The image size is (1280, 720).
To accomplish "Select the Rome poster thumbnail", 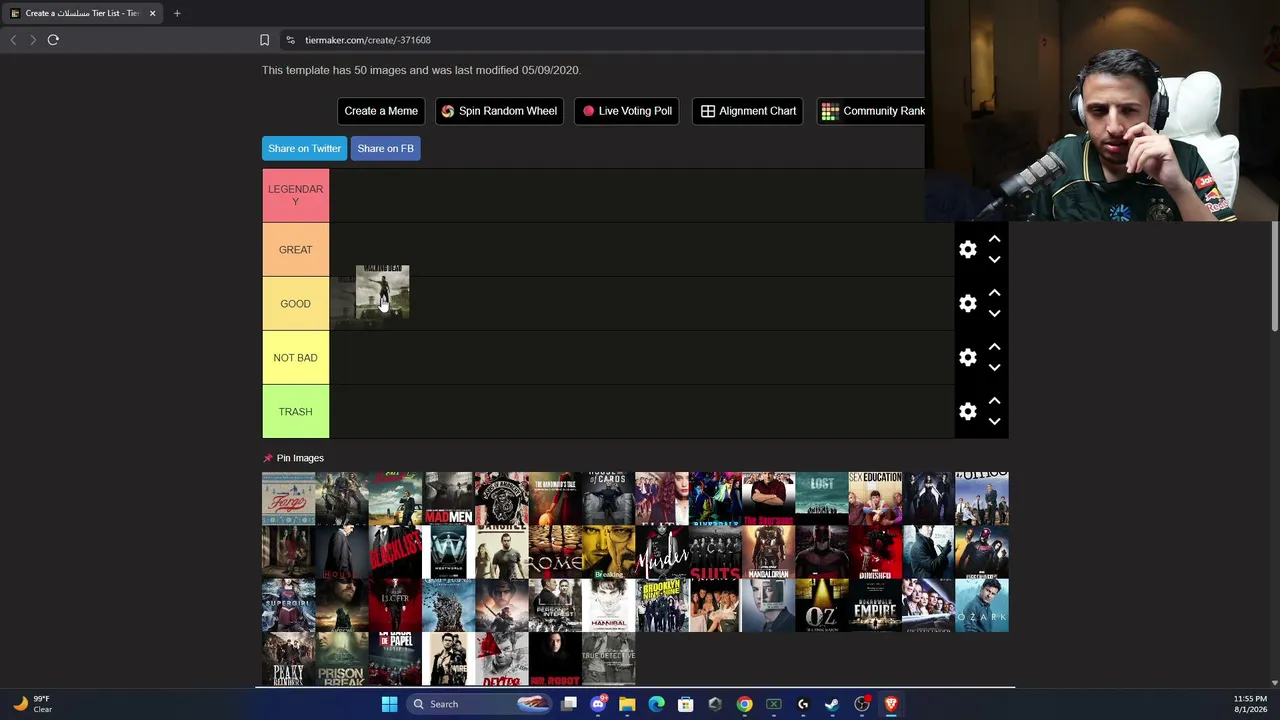I will click(555, 552).
